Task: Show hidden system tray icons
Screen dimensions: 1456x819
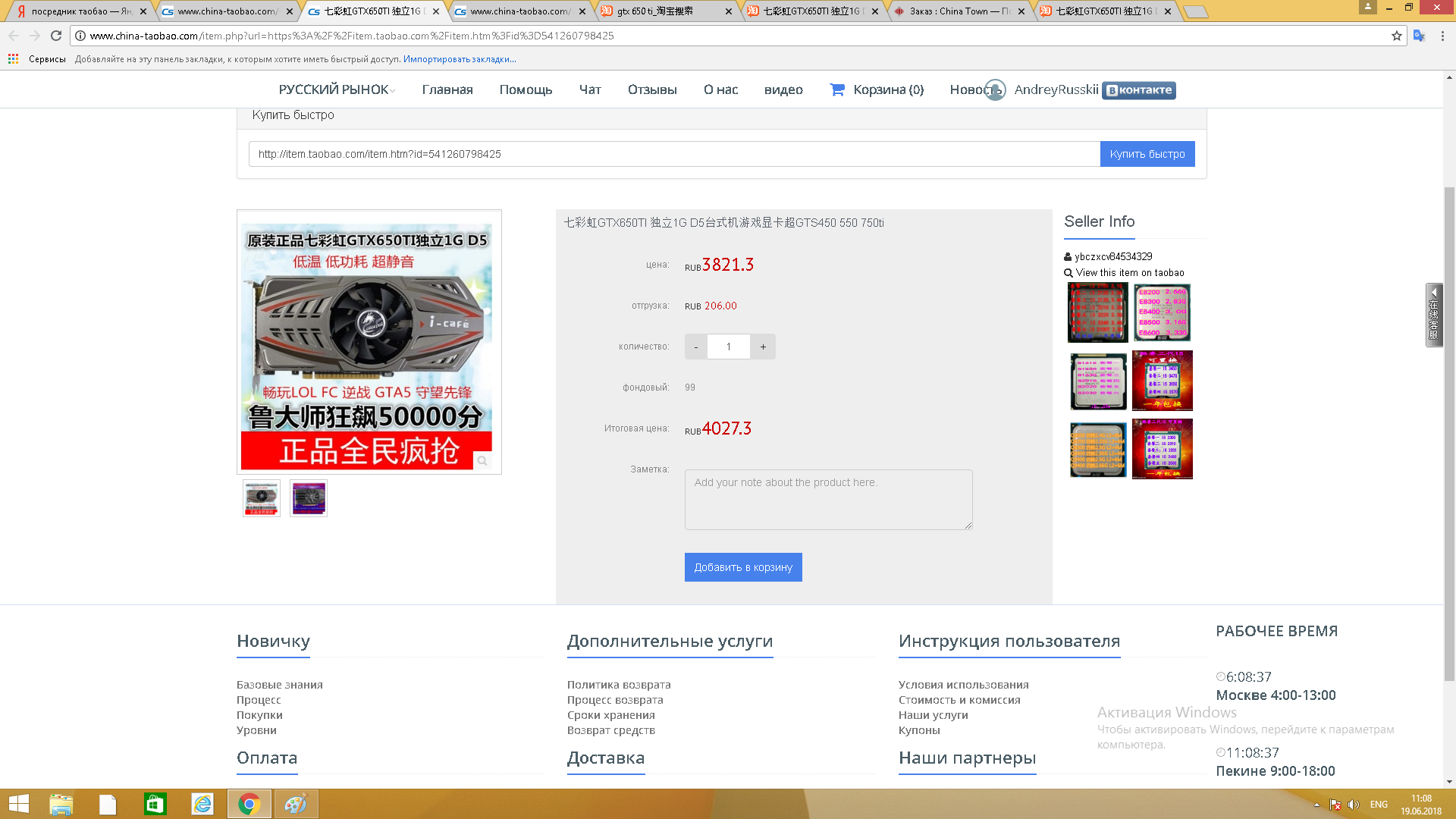Action: point(1316,805)
